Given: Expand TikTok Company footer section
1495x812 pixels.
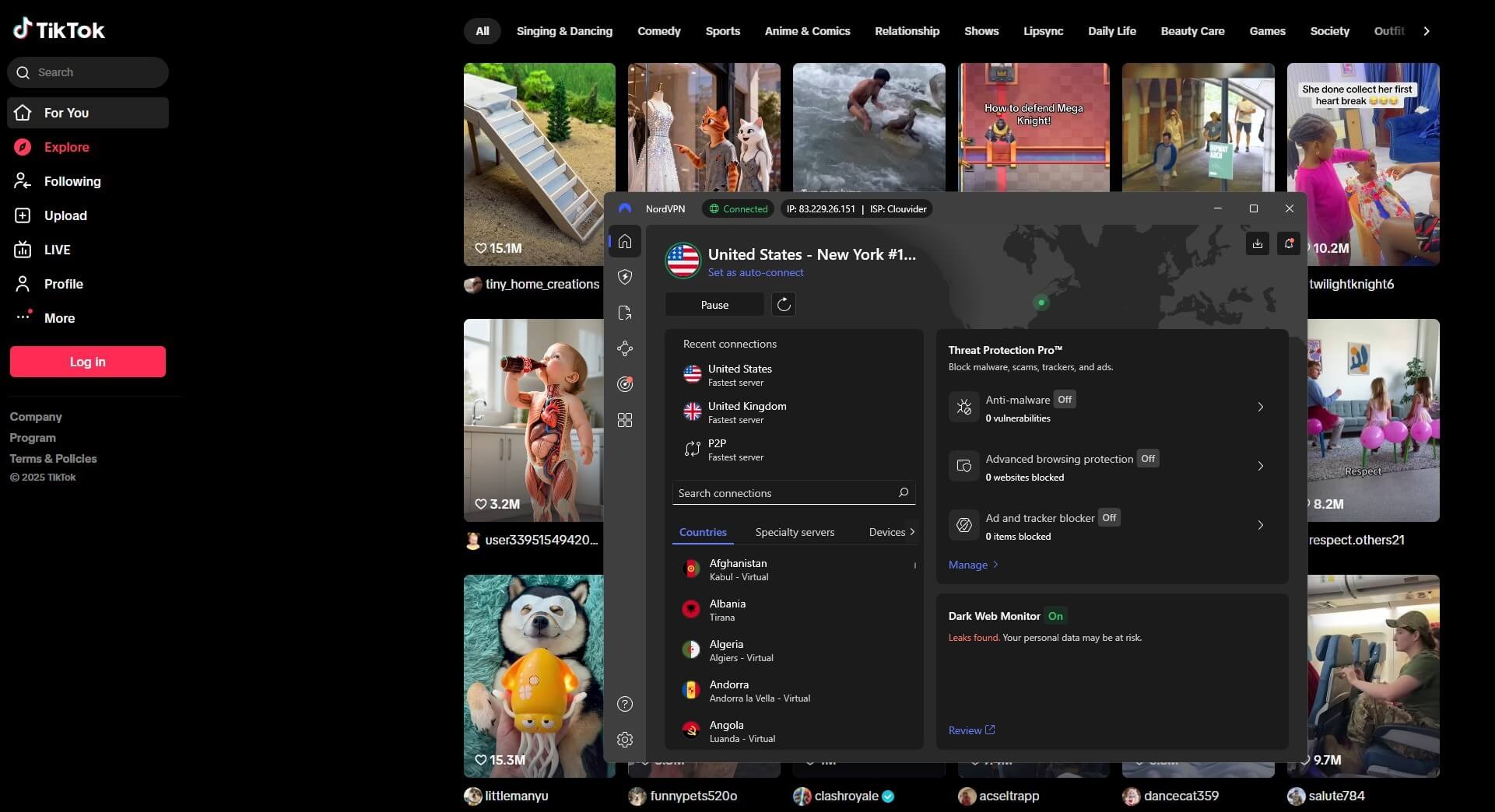Looking at the screenshot, I should point(36,417).
